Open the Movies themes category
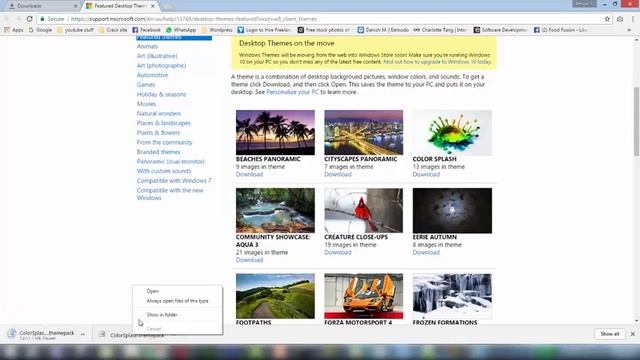Viewport: 640px width, 360px height. (x=146, y=104)
